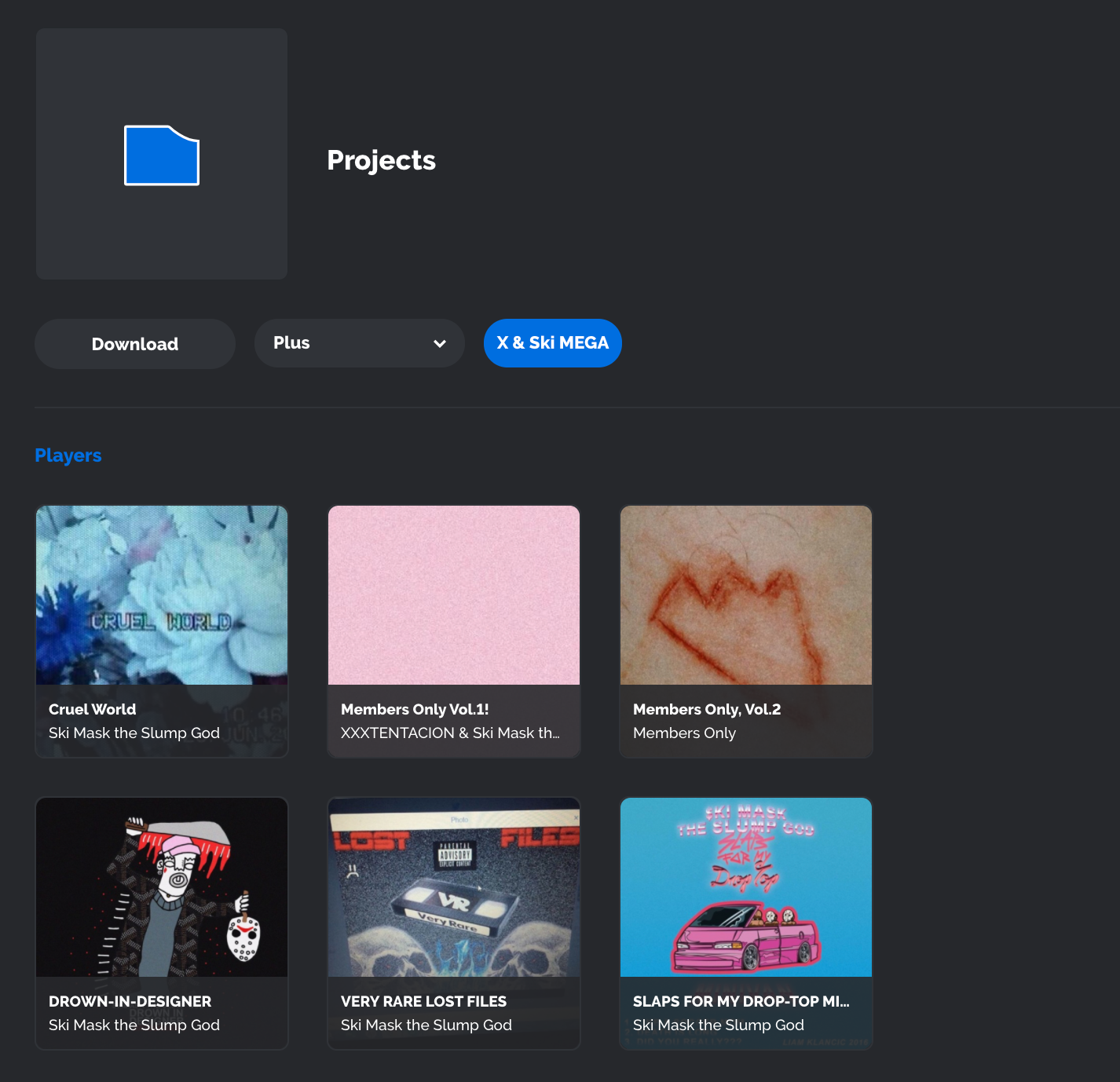
Task: Click the blue Projects folder icon
Action: coord(162,155)
